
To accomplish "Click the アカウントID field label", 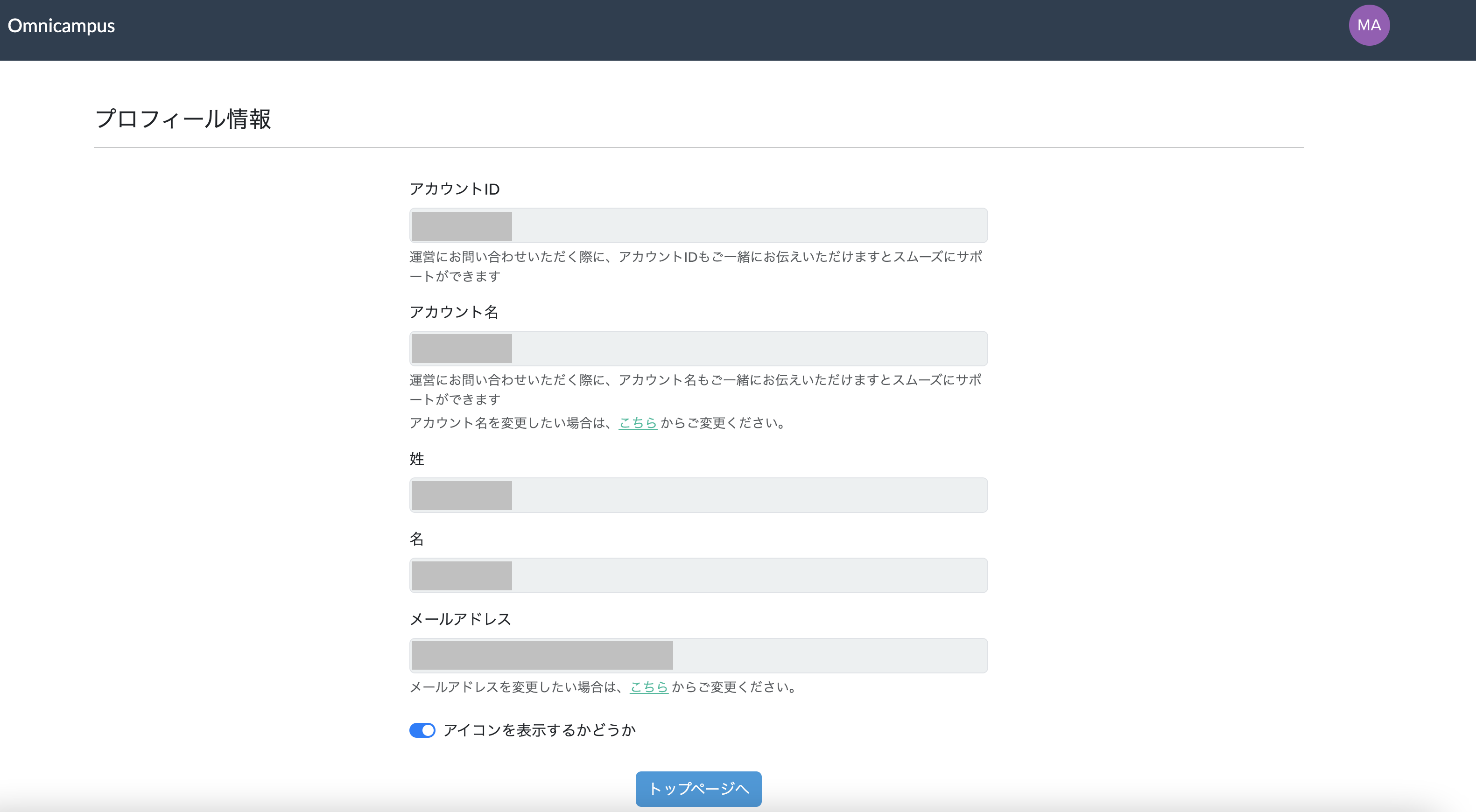I will click(454, 189).
